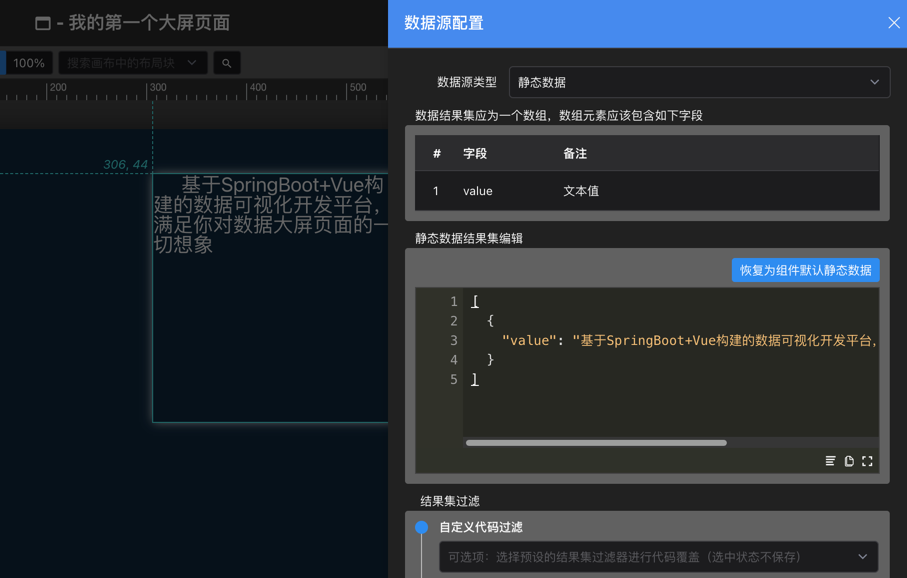The width and height of the screenshot is (907, 578).
Task: Click the 备注 column header
Action: (575, 153)
